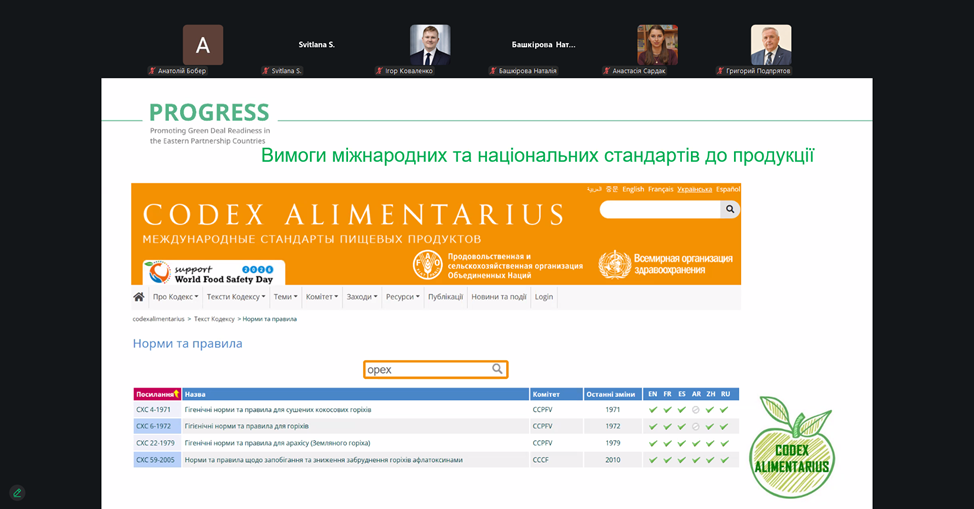Click the sort arrow in the Посилання column header

coord(176,393)
